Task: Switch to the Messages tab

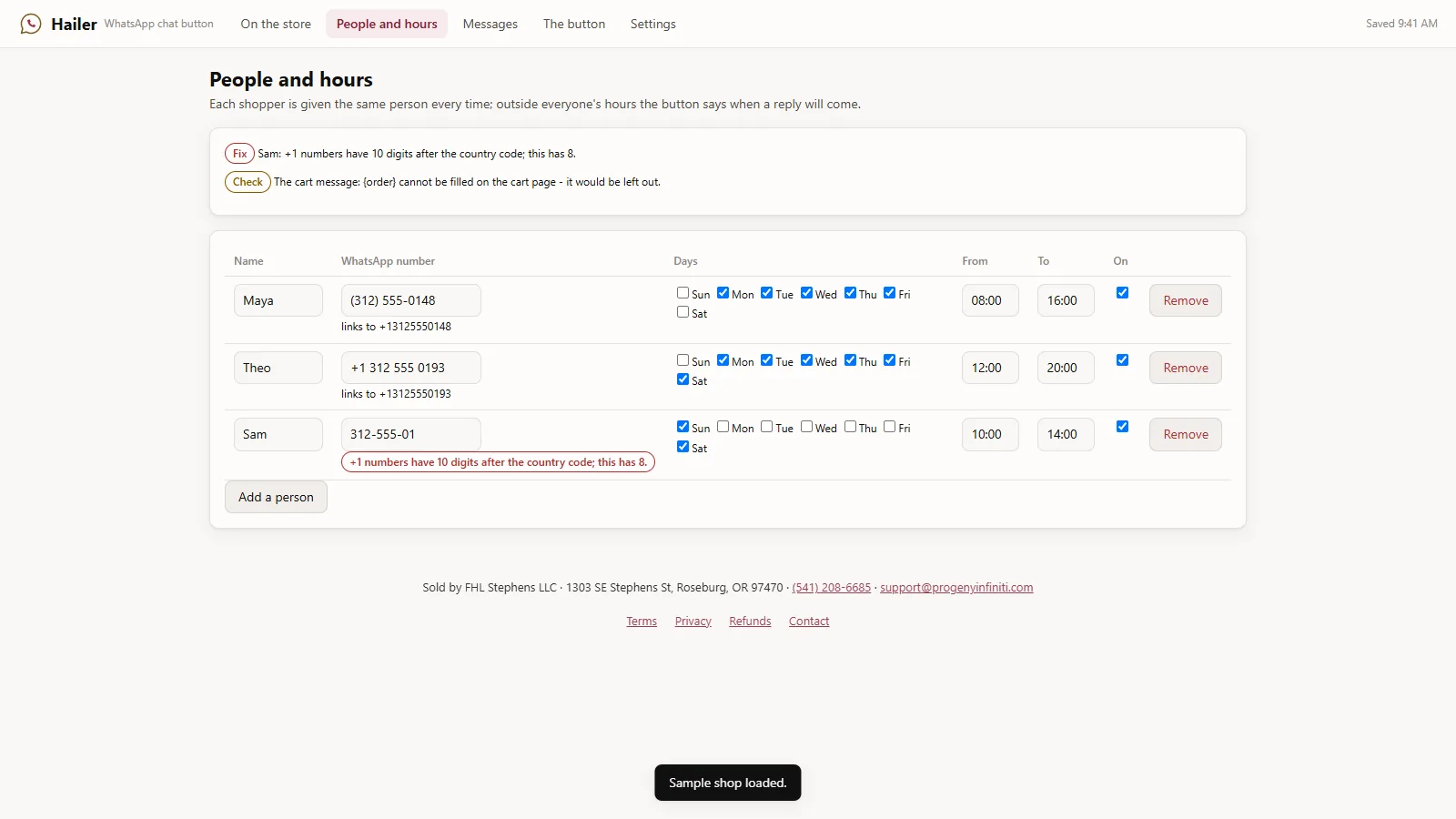Action: [490, 24]
